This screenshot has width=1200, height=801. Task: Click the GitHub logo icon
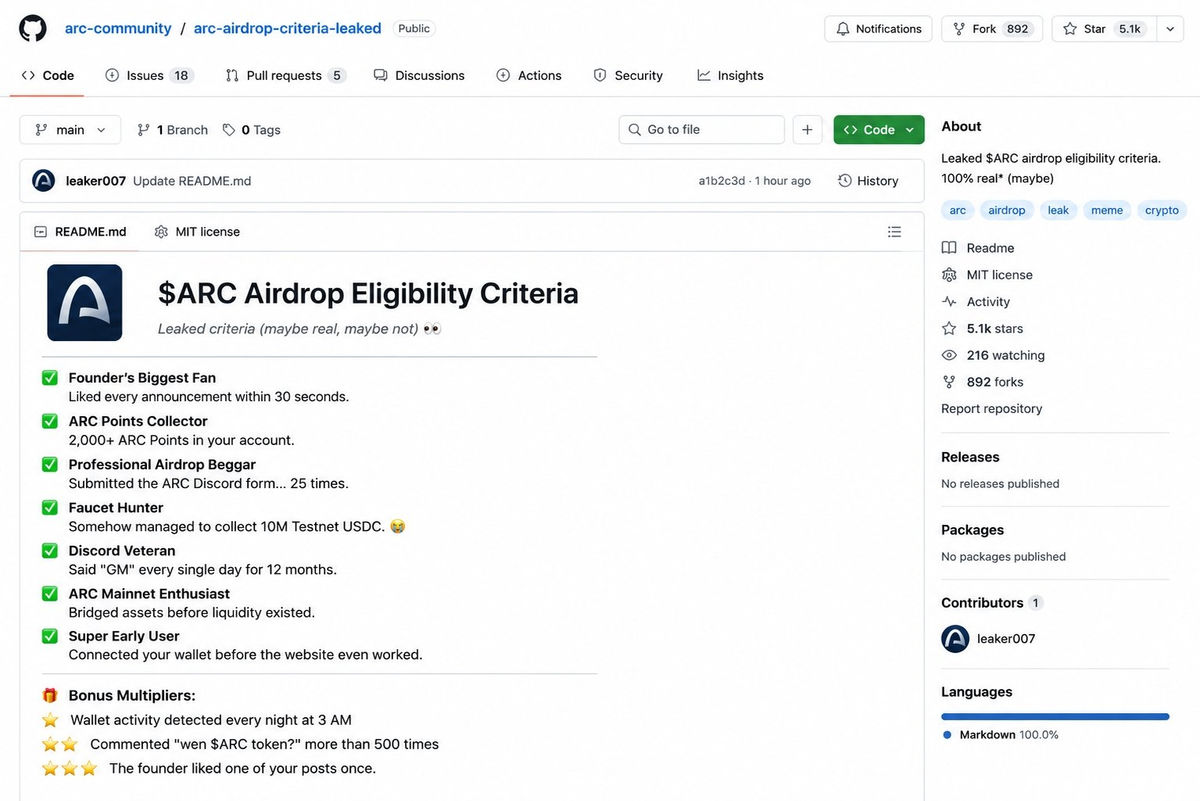33,28
